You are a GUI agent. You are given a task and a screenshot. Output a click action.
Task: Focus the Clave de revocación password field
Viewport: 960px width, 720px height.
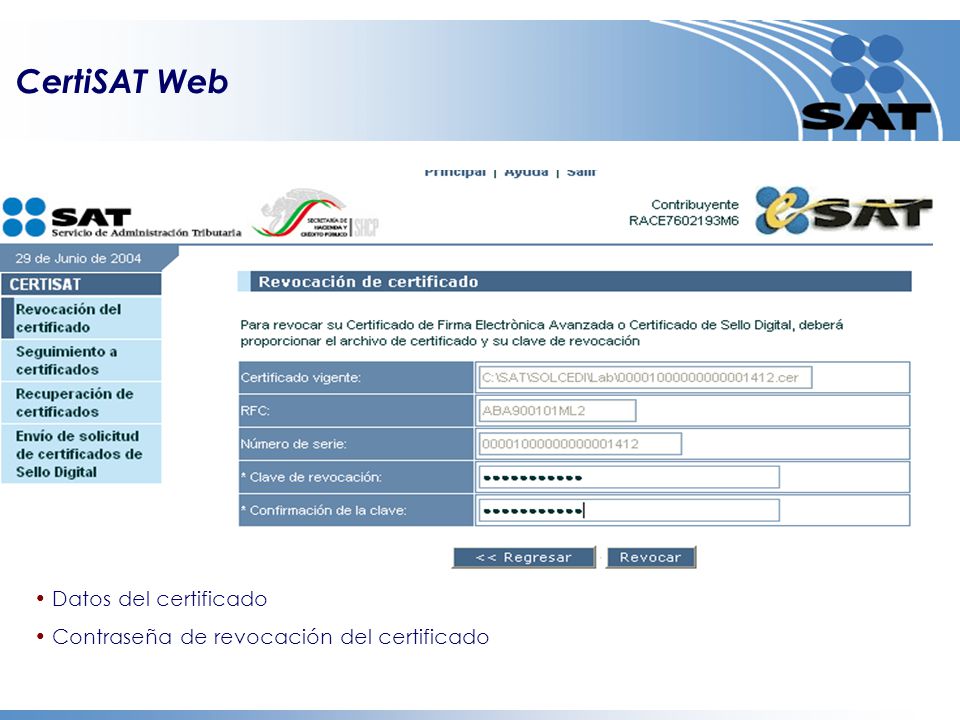click(629, 477)
